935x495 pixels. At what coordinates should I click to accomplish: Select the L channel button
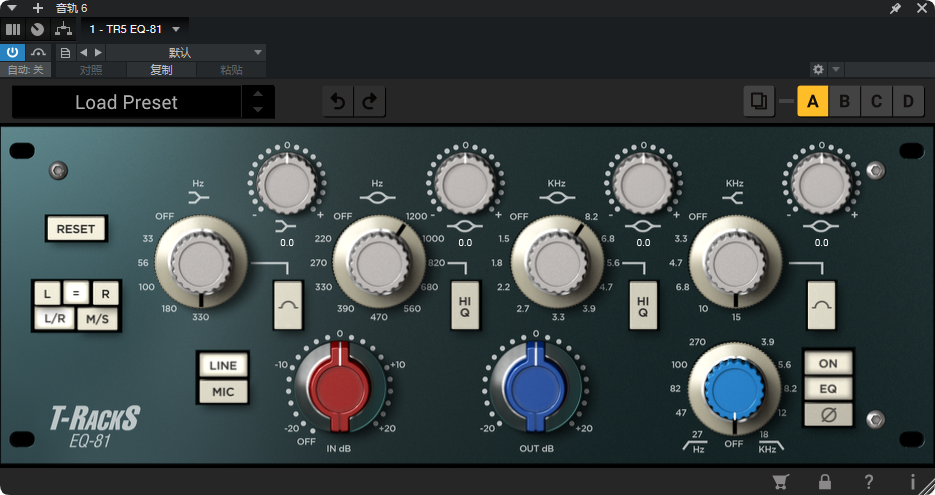(x=47, y=293)
